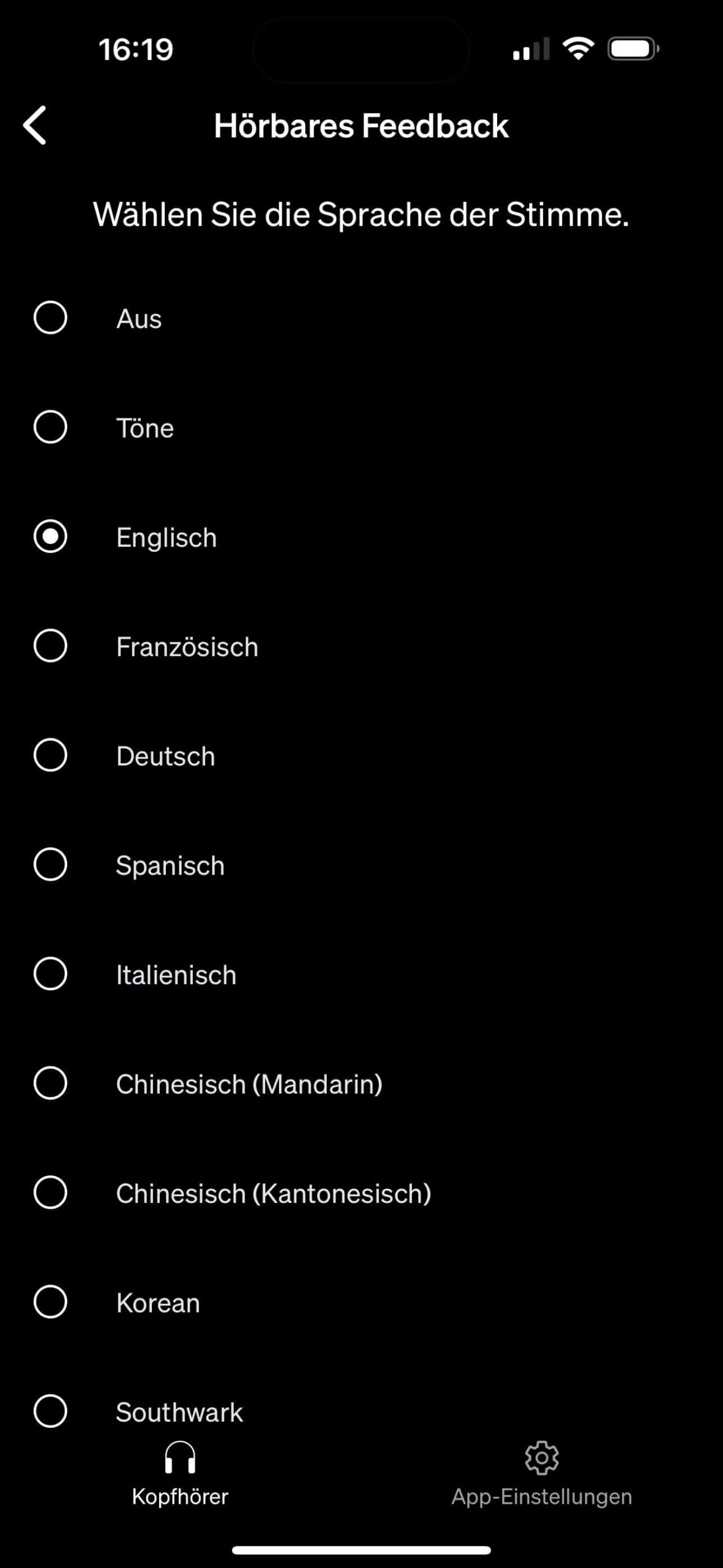723x1568 pixels.
Task: Select the Englisch radio button
Action: (x=50, y=537)
